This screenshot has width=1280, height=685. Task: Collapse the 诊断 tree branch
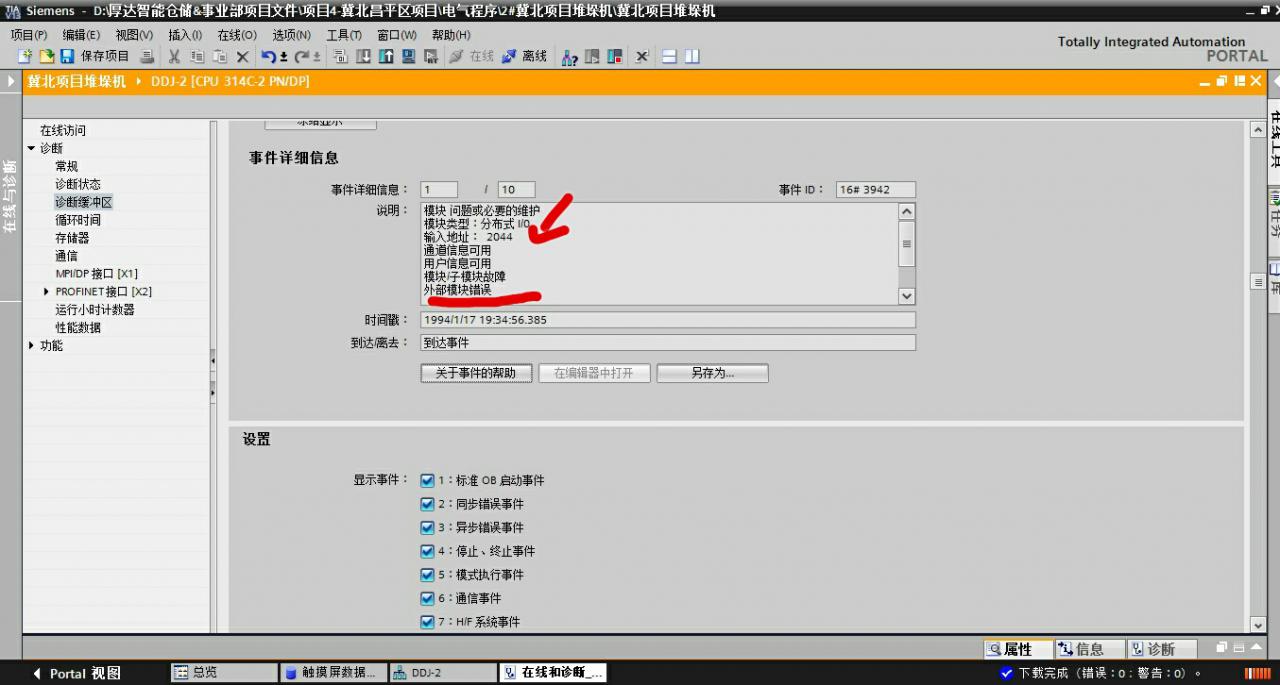click(x=31, y=147)
